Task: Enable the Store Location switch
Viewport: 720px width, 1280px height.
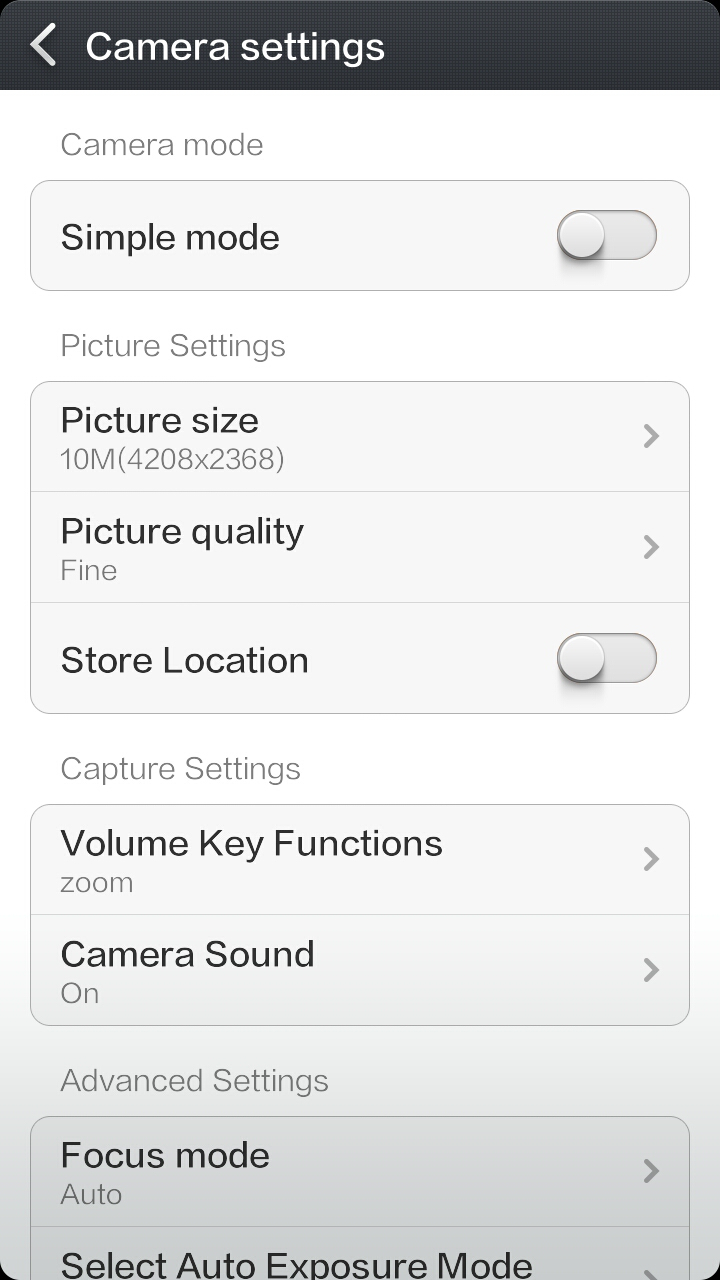Action: tap(606, 659)
